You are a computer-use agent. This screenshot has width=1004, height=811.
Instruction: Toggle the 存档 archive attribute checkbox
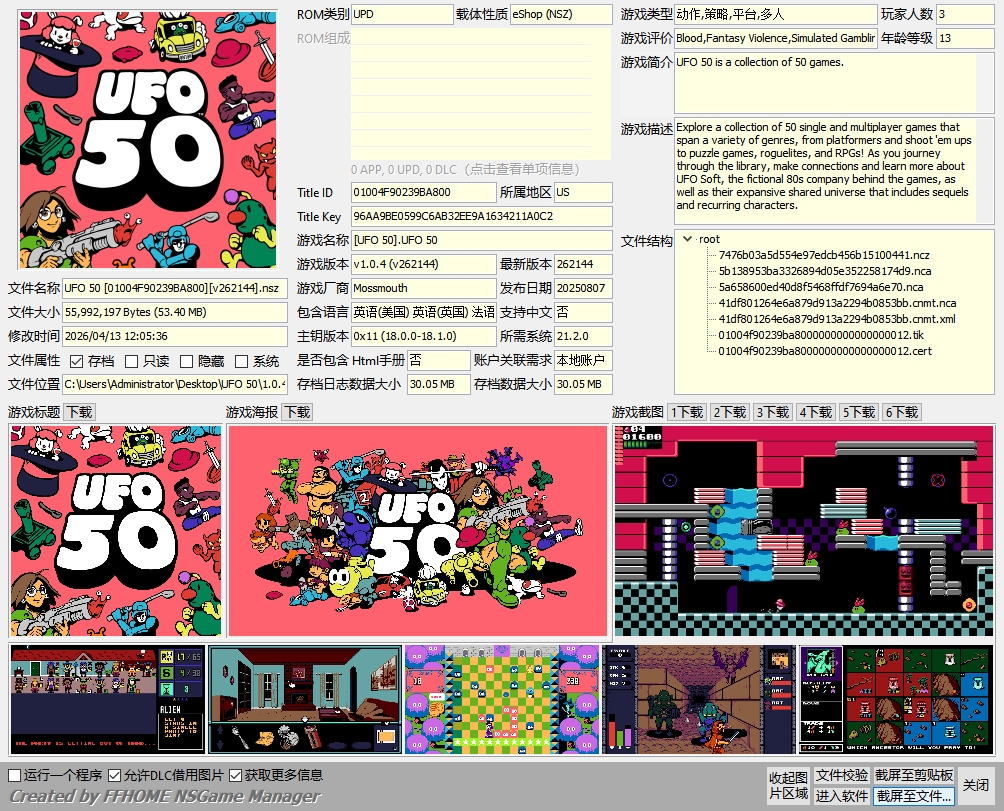coord(77,361)
